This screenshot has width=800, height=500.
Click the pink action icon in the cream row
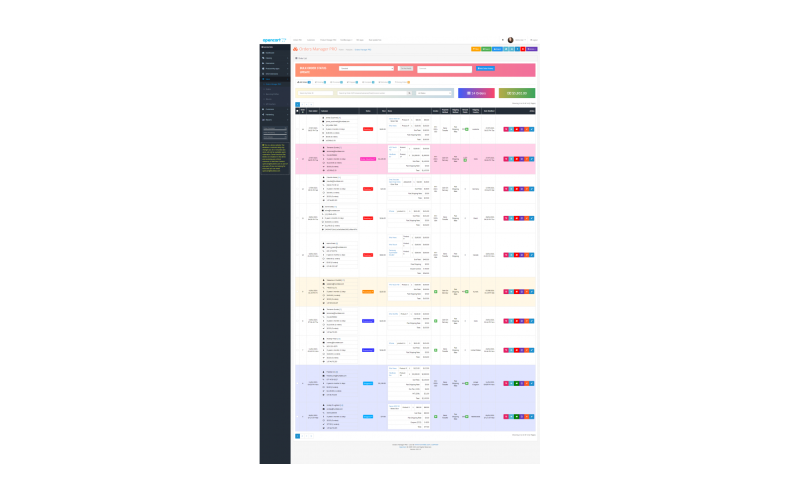[506, 291]
